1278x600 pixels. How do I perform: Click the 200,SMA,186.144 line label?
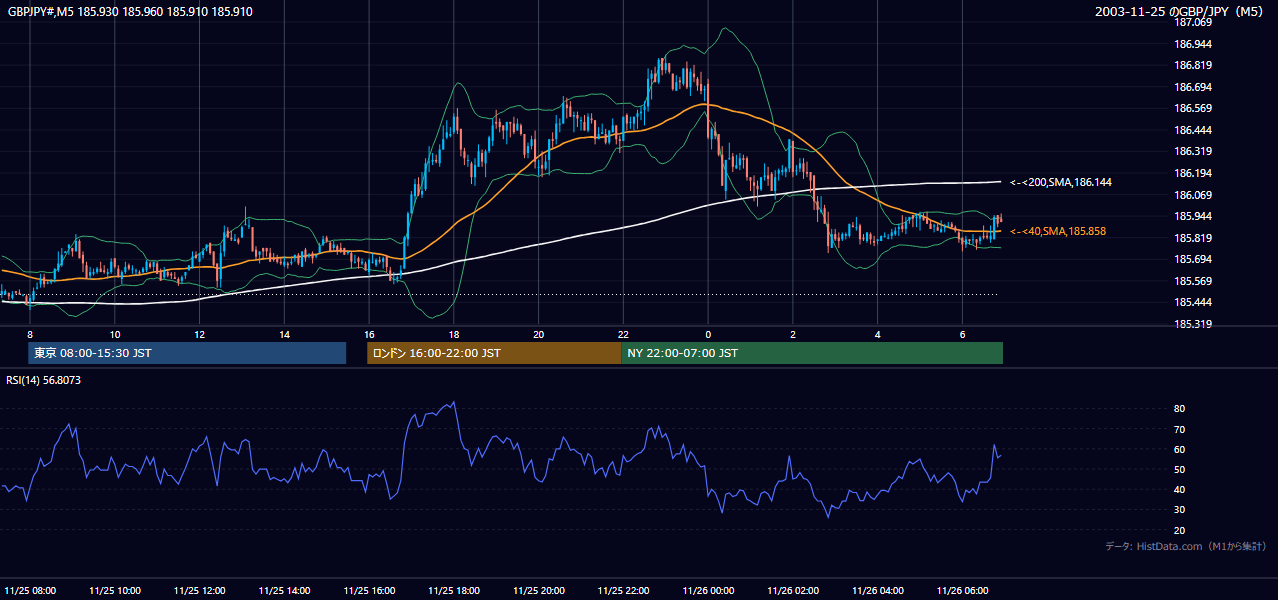pyautogui.click(x=1061, y=182)
